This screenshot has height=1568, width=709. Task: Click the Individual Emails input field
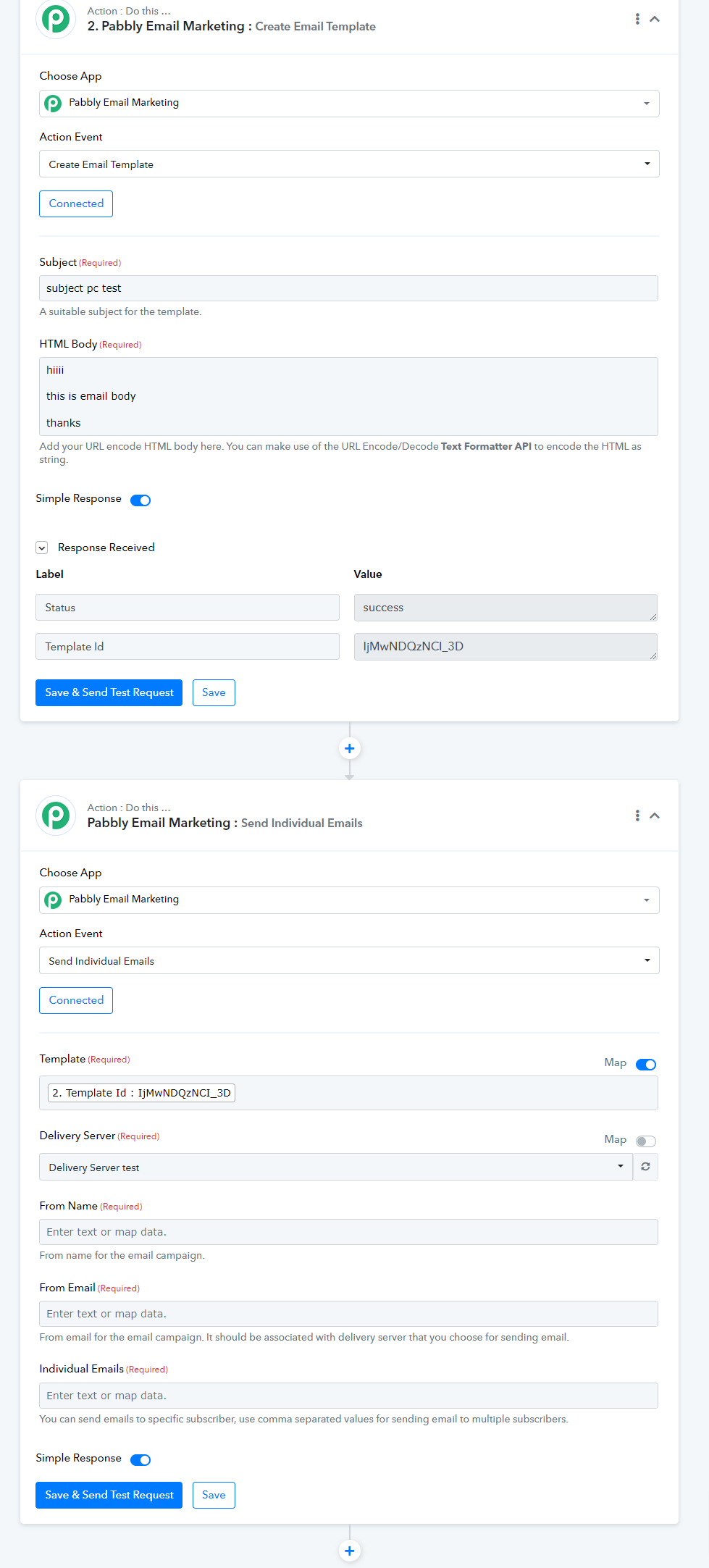[348, 1396]
